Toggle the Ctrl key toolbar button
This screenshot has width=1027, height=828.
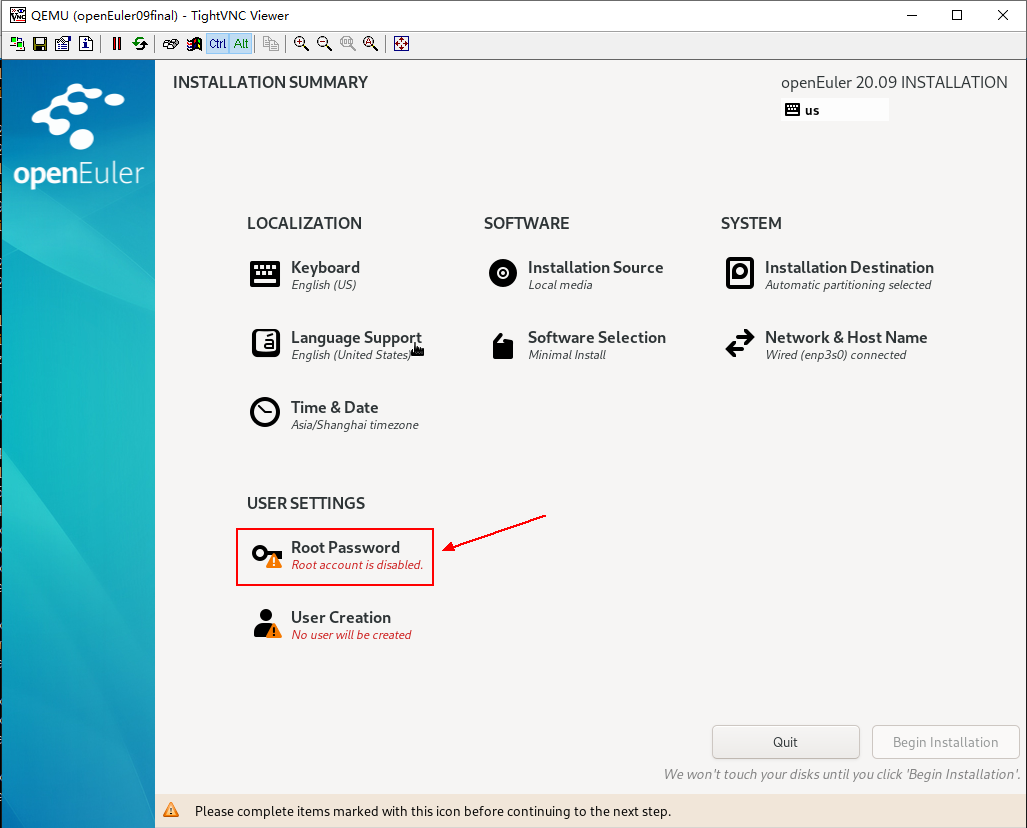tap(218, 44)
